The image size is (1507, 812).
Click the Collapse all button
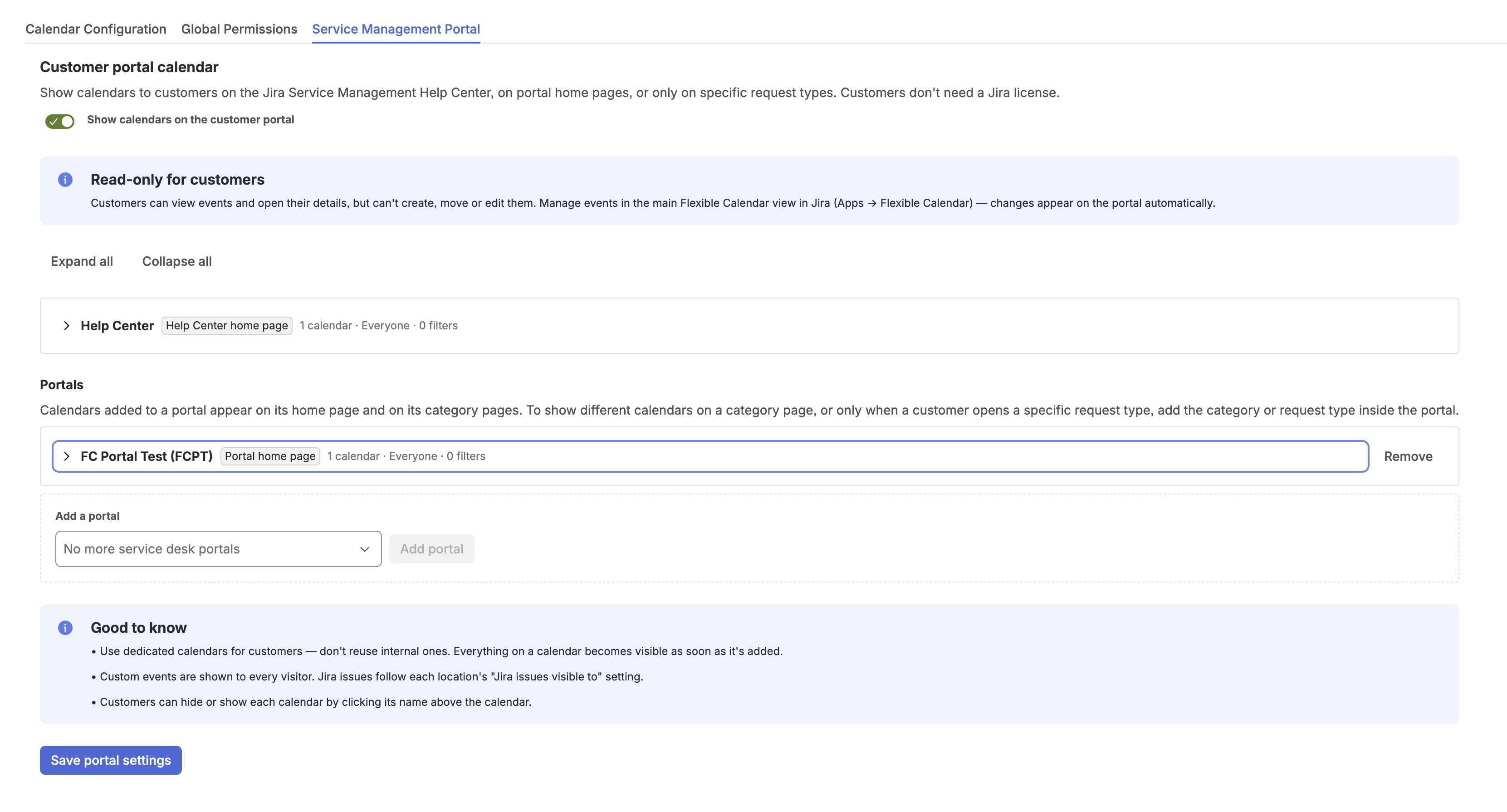click(176, 261)
